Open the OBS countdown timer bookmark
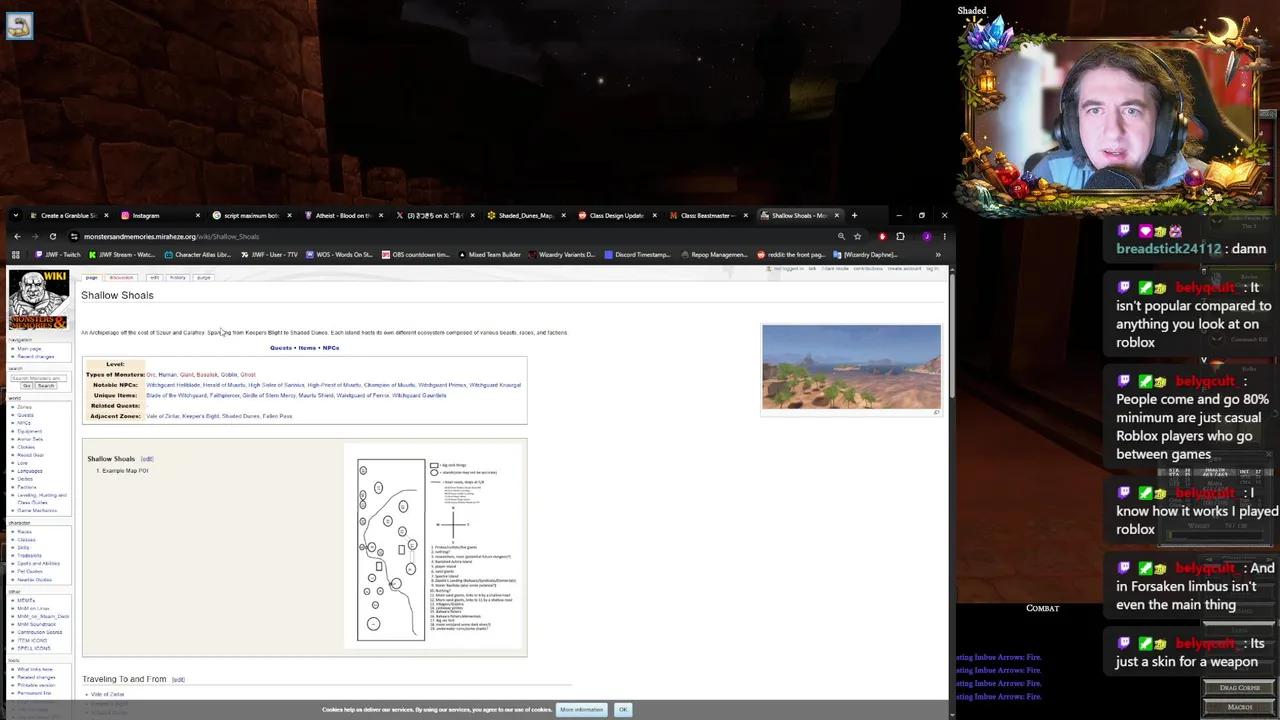This screenshot has height=720, width=1280. pyautogui.click(x=416, y=255)
